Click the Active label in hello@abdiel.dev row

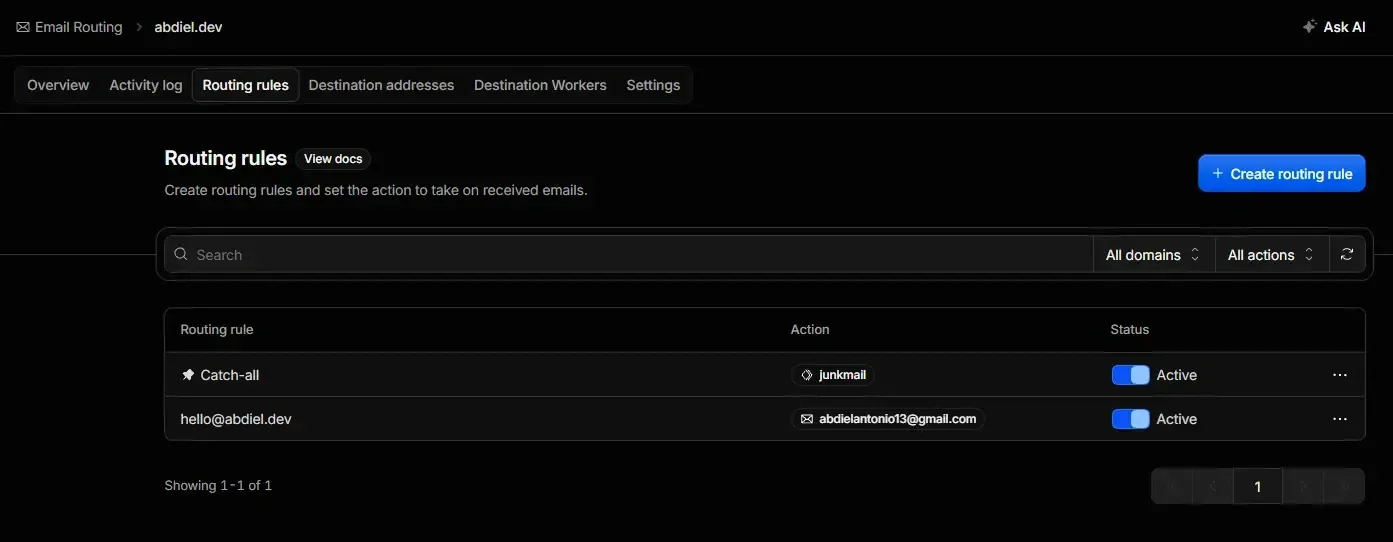point(1177,419)
